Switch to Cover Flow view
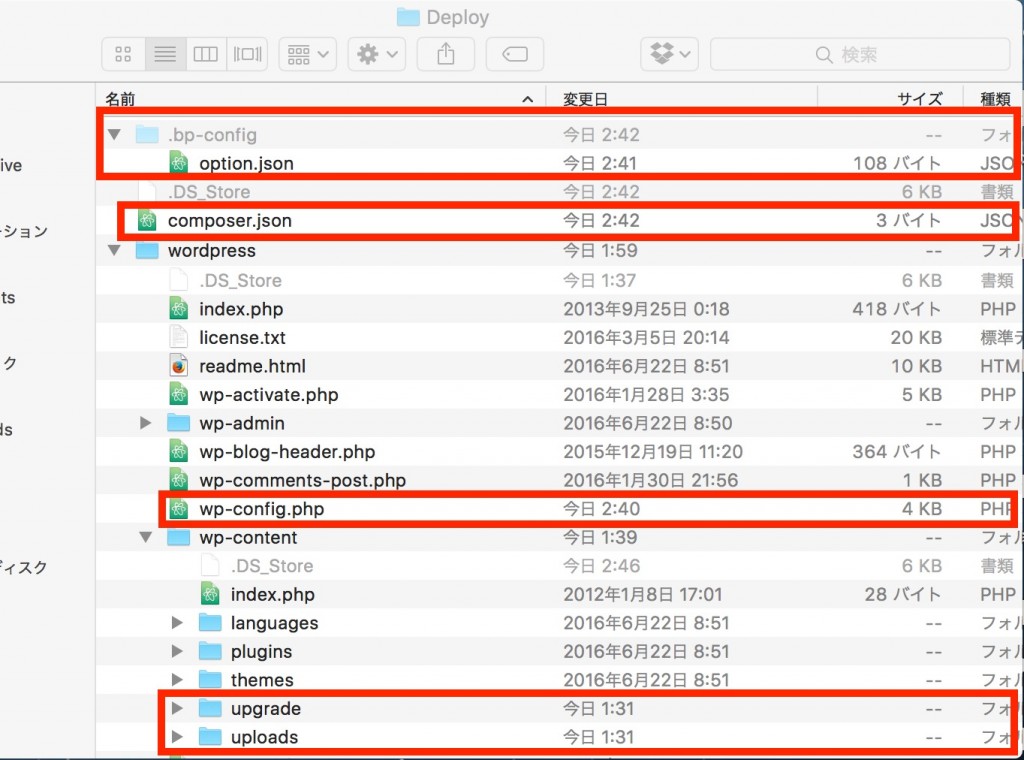The width and height of the screenshot is (1024, 760). point(247,54)
